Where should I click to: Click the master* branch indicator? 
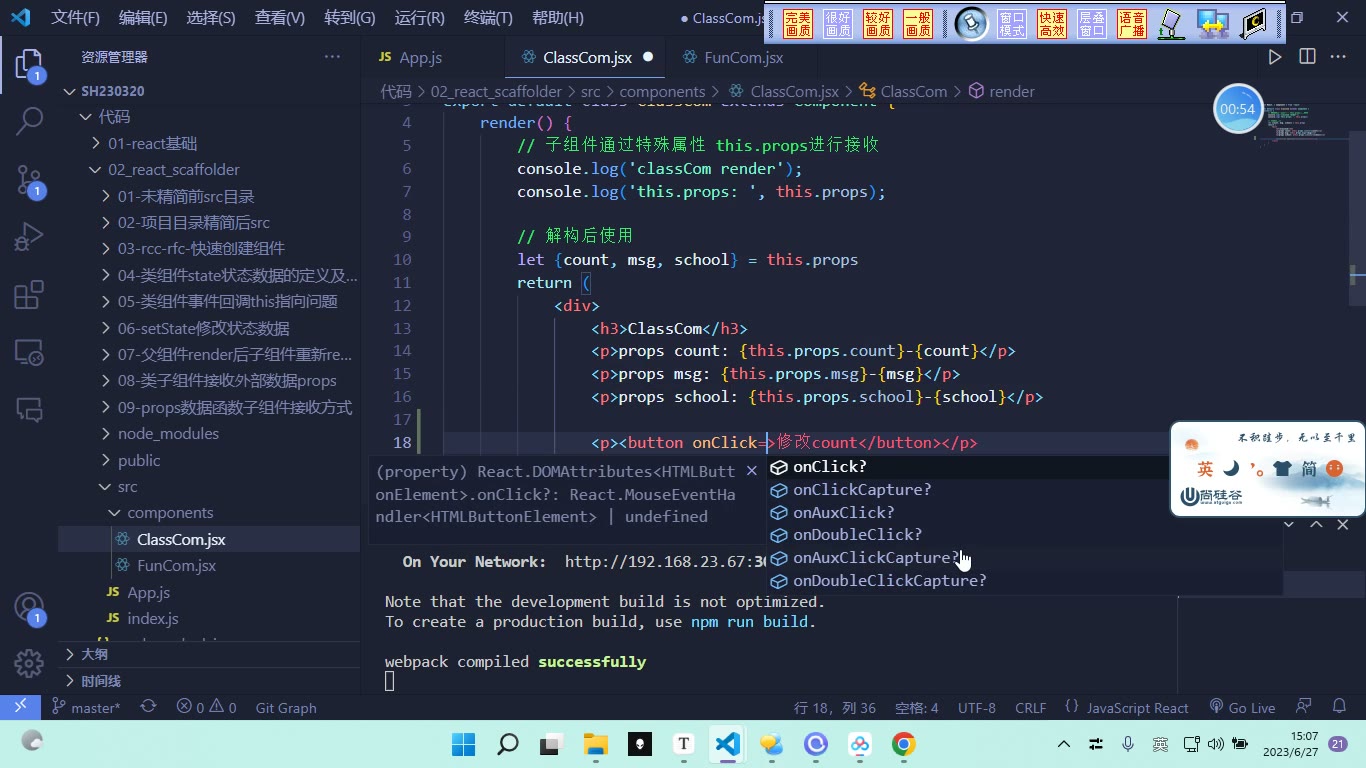(86, 707)
